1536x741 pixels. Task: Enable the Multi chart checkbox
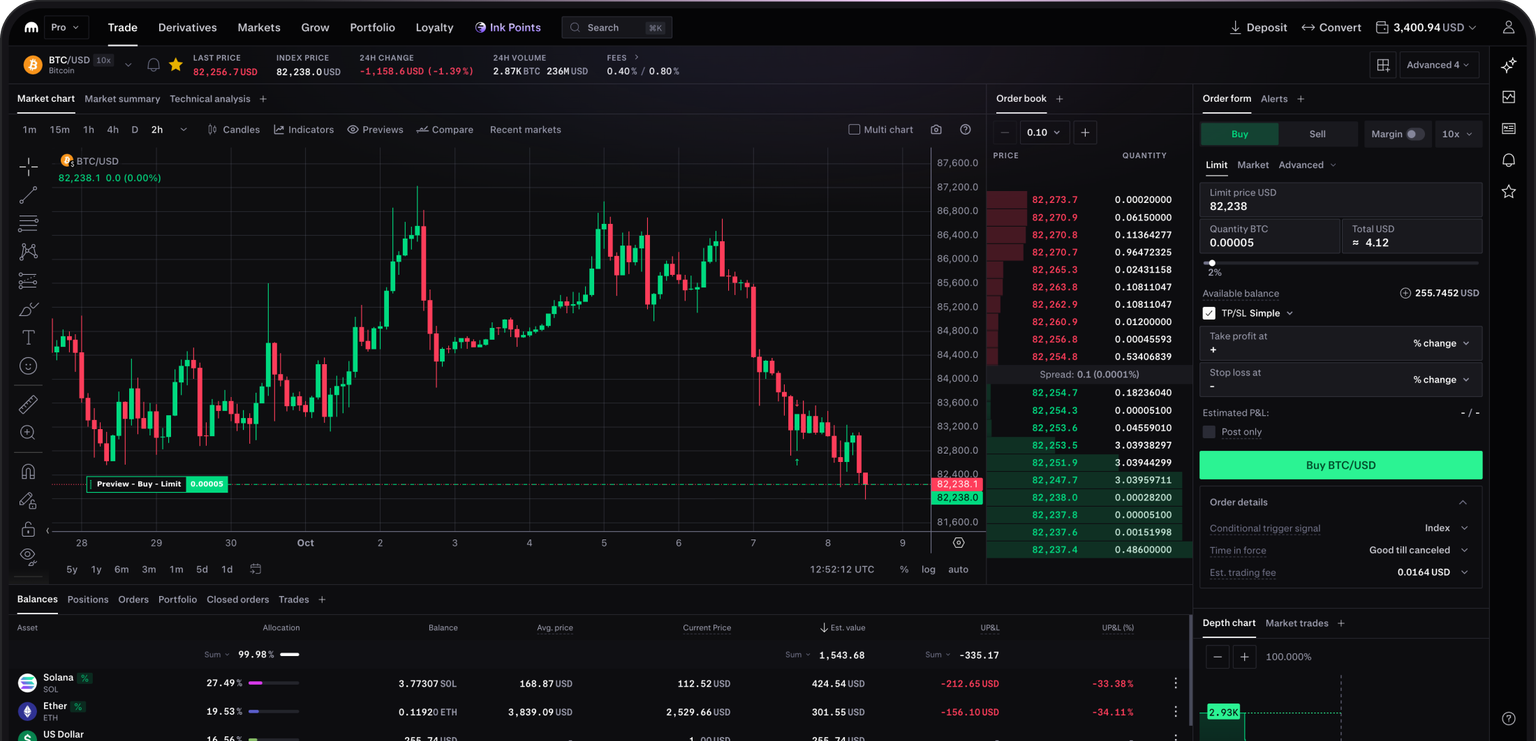[x=854, y=130]
